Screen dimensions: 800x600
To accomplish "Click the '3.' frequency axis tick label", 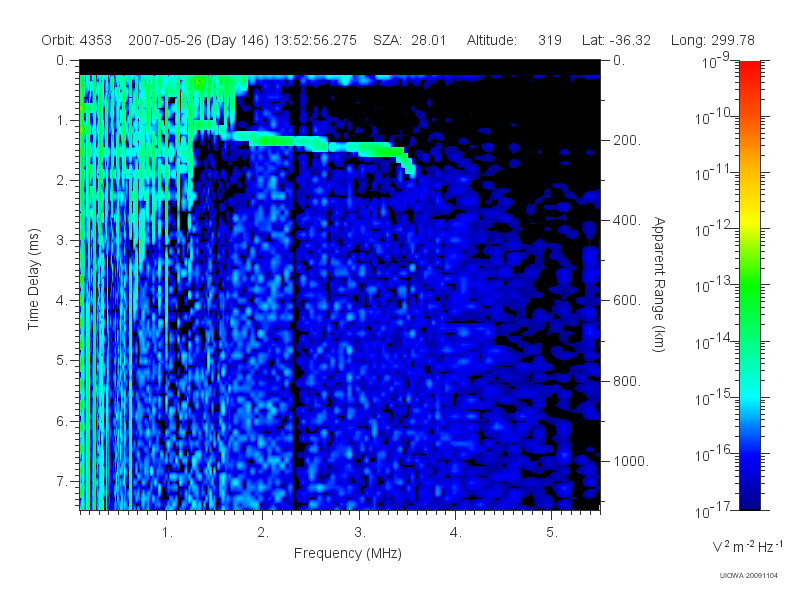I will tap(360, 532).
